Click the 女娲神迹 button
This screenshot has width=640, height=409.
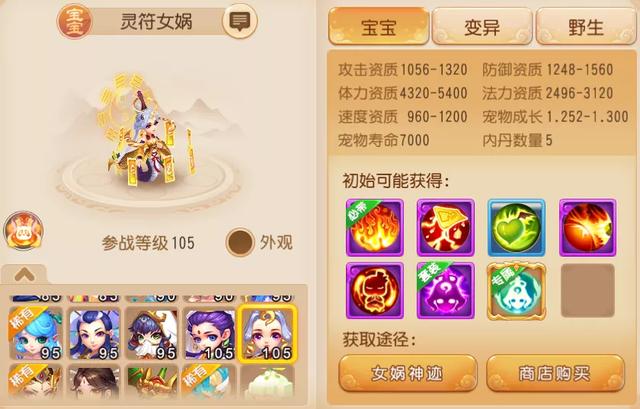407,373
